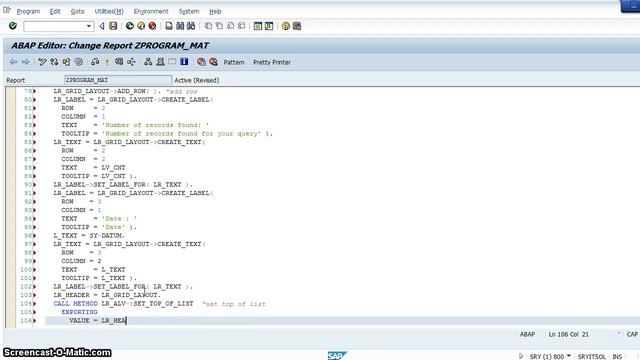Open the System menu
Image resolution: width=640 pixels, height=360 pixels.
(x=189, y=11)
